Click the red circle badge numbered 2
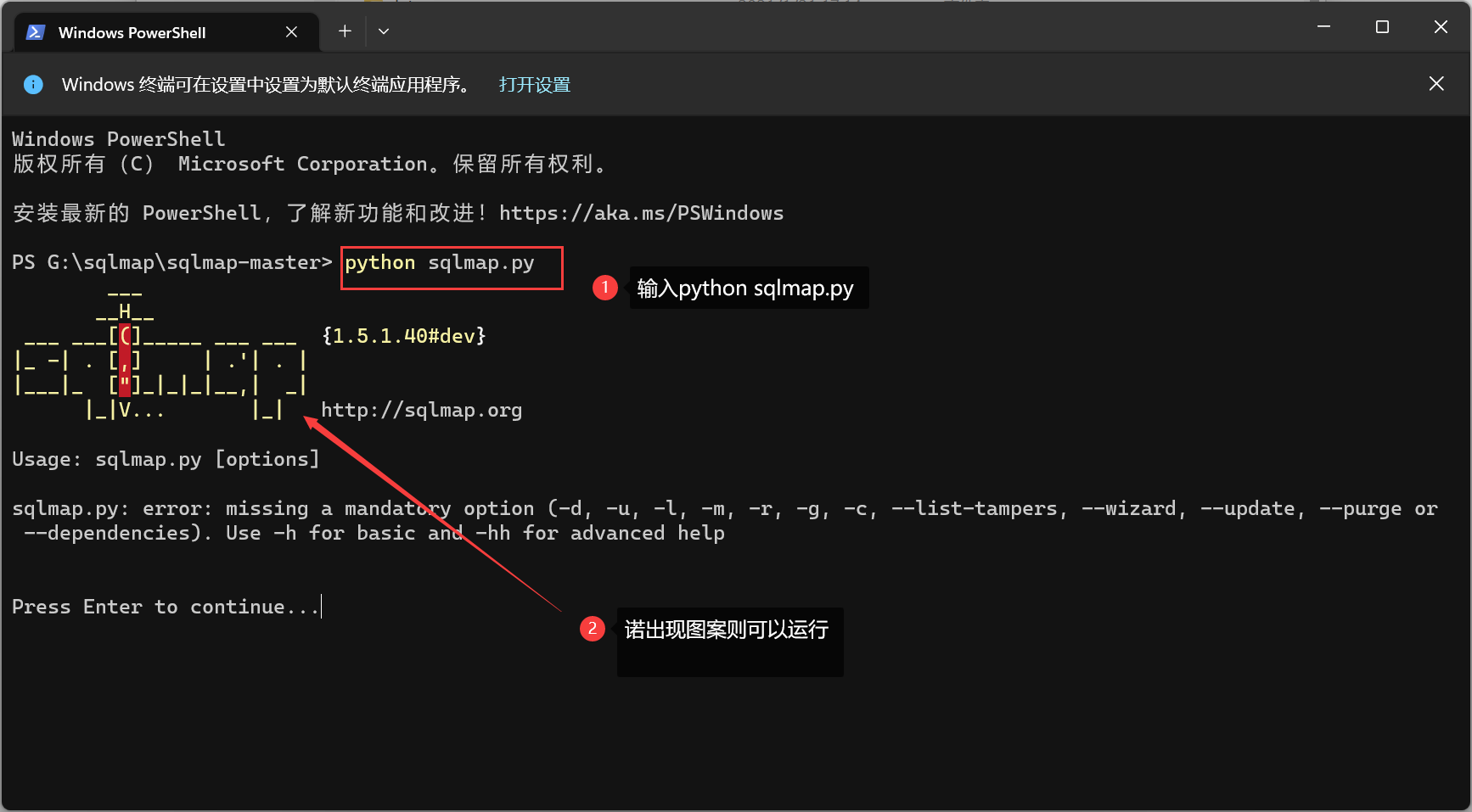This screenshot has height=812, width=1472. click(x=592, y=629)
